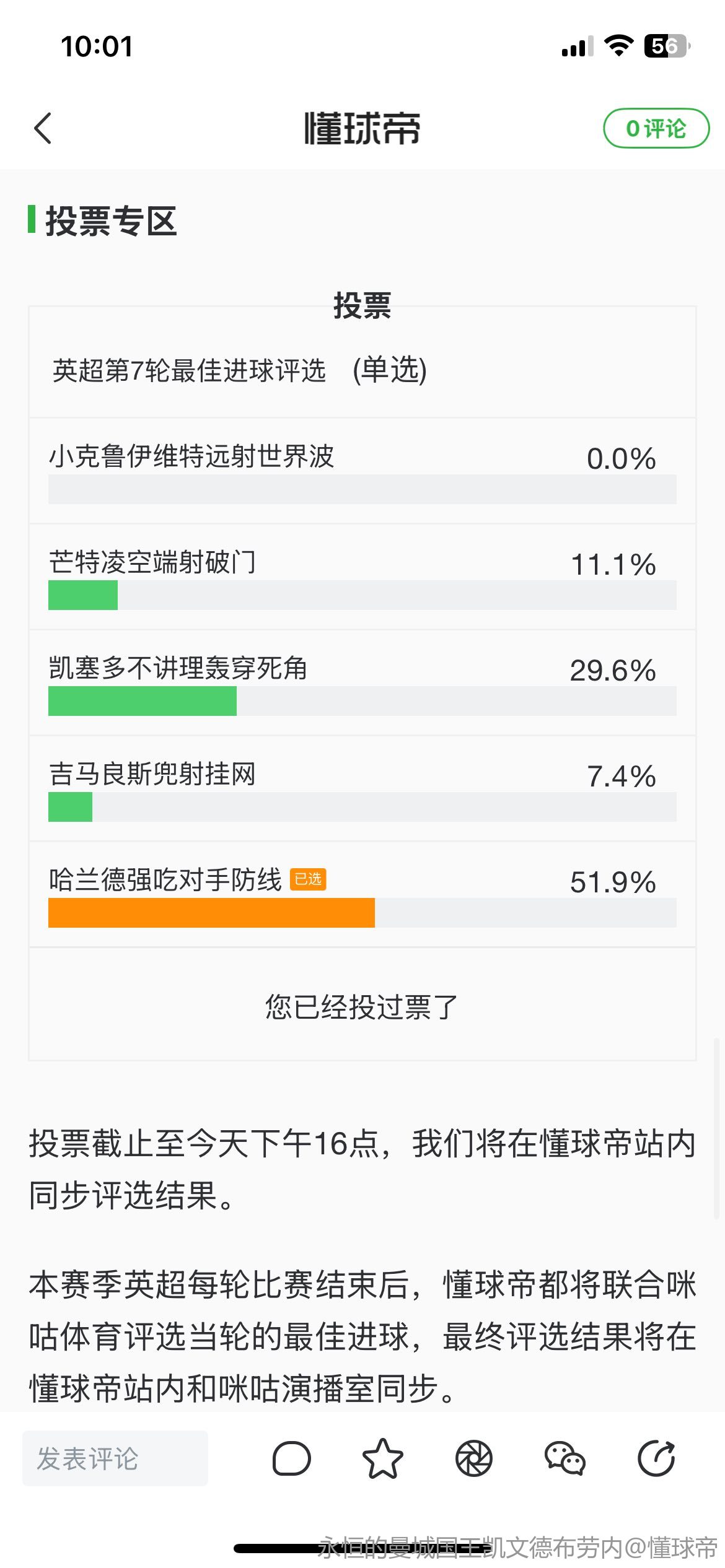The image size is (725, 1568).
Task: Open the comment bubble icon in bottom bar
Action: click(x=291, y=1458)
